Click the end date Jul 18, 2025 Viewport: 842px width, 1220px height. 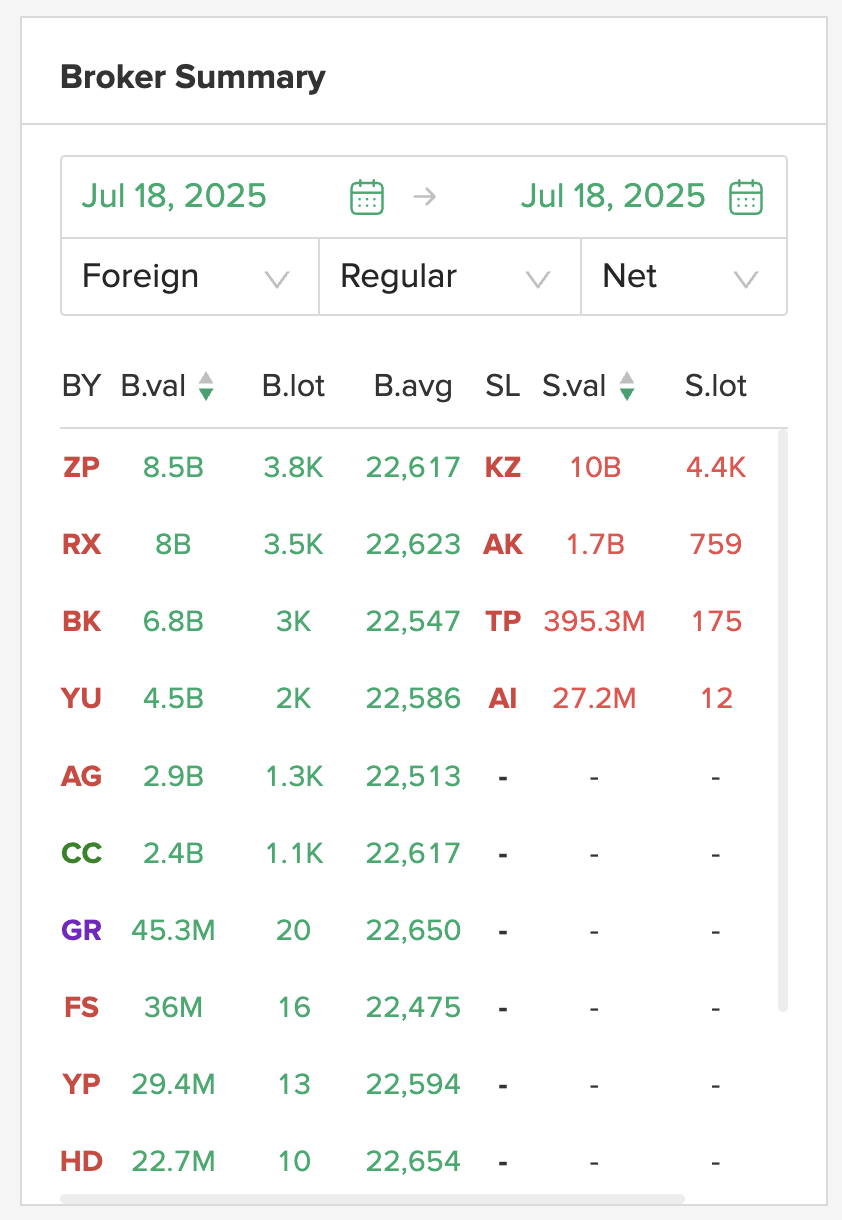click(612, 195)
